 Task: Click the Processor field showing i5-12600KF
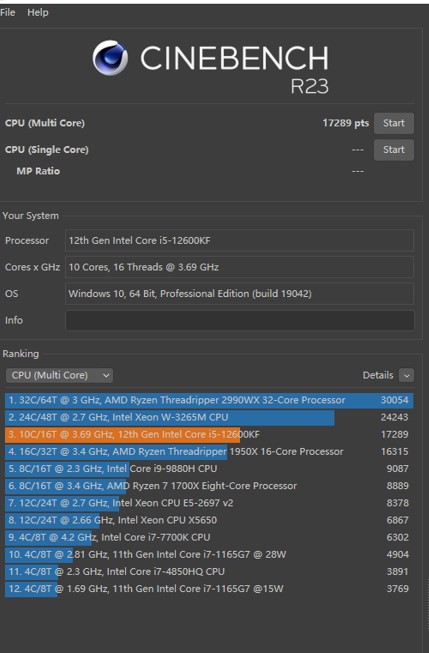(x=239, y=240)
